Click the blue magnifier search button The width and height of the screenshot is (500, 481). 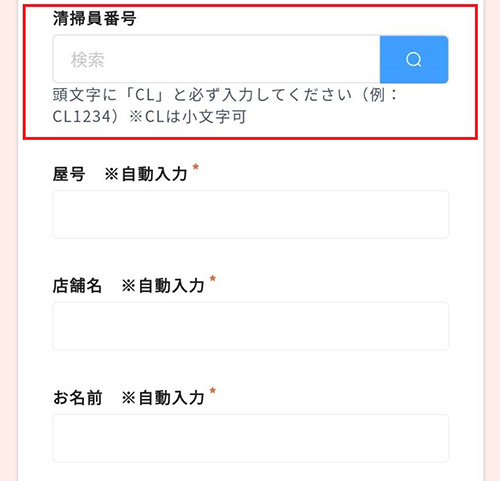[414, 59]
